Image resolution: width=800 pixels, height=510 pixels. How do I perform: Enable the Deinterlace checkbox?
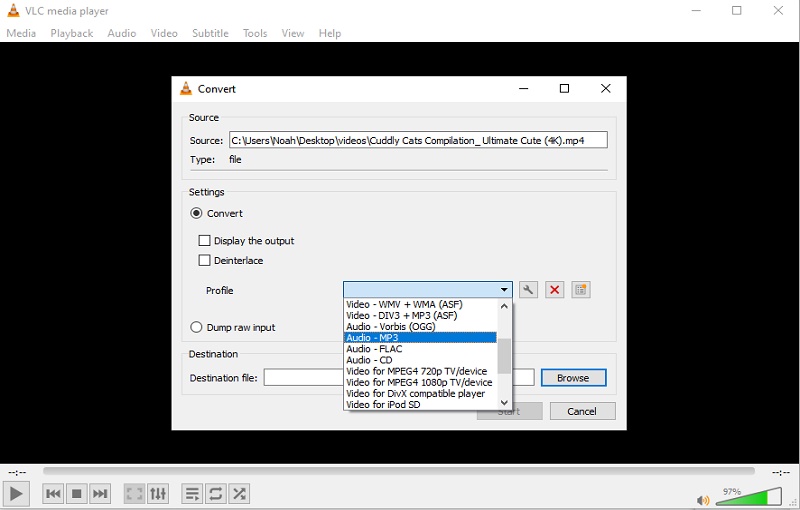click(x=204, y=260)
